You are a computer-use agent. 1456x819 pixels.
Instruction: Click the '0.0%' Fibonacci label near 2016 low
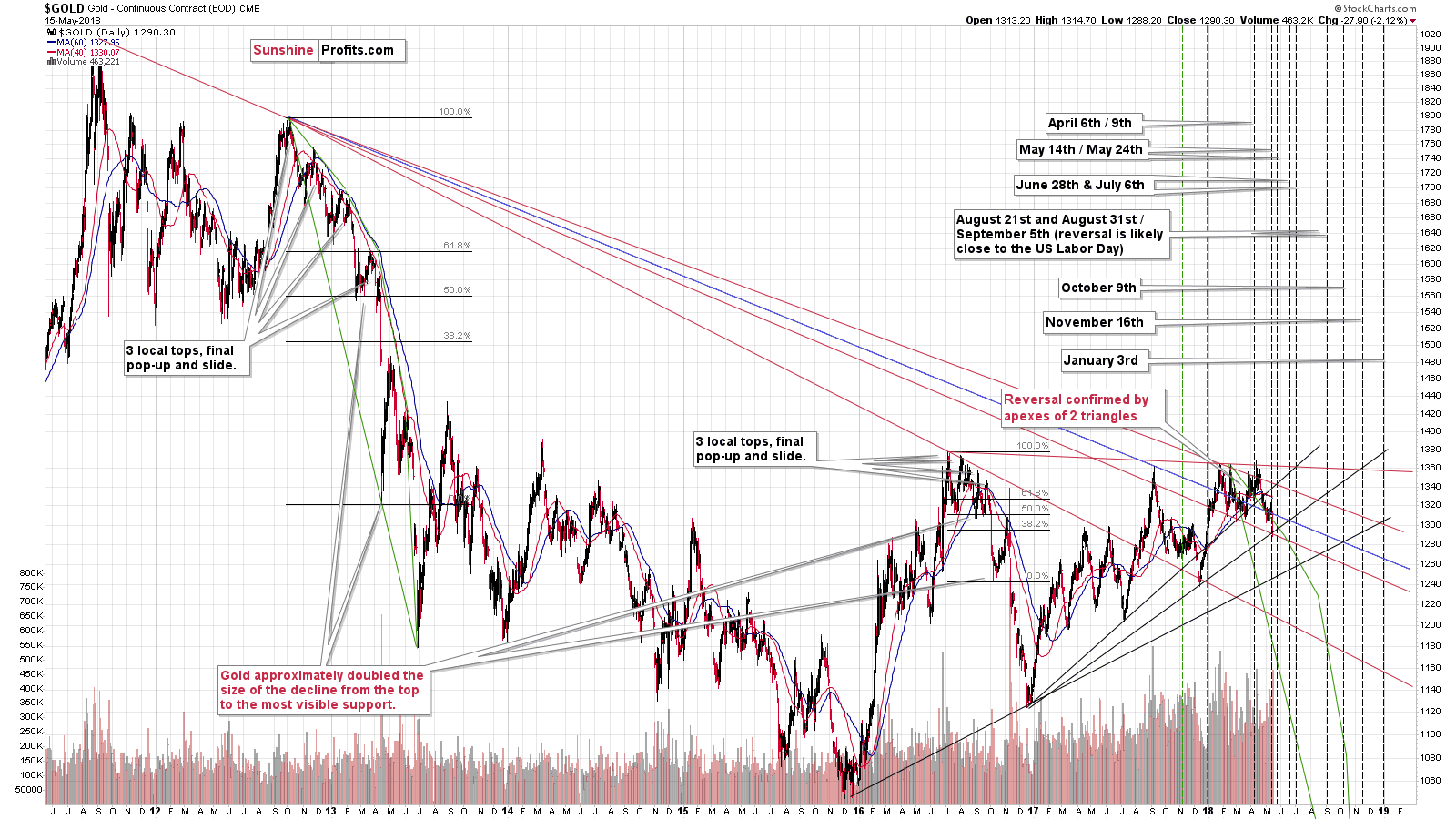(1037, 576)
